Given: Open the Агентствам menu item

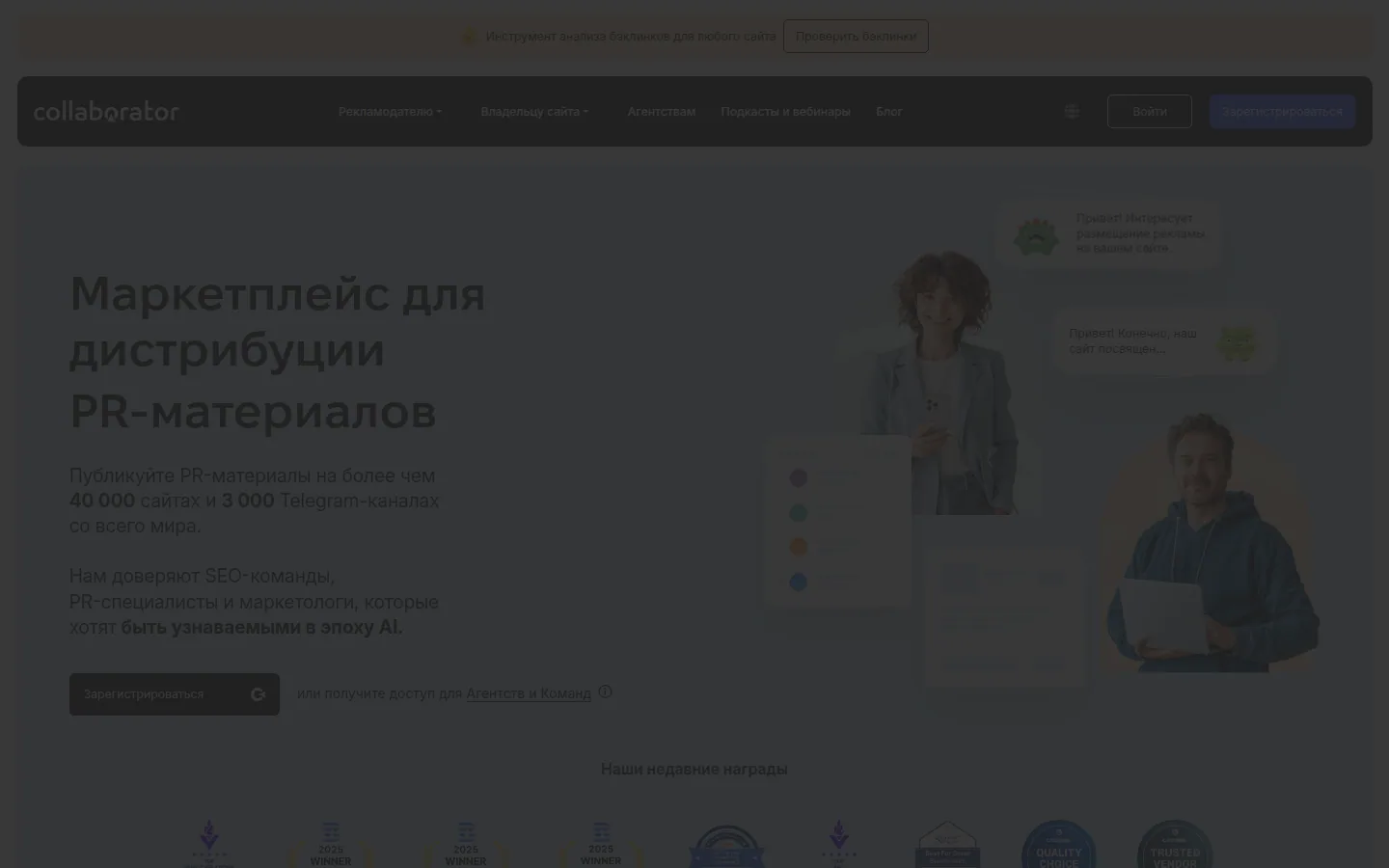Looking at the screenshot, I should pos(661,112).
